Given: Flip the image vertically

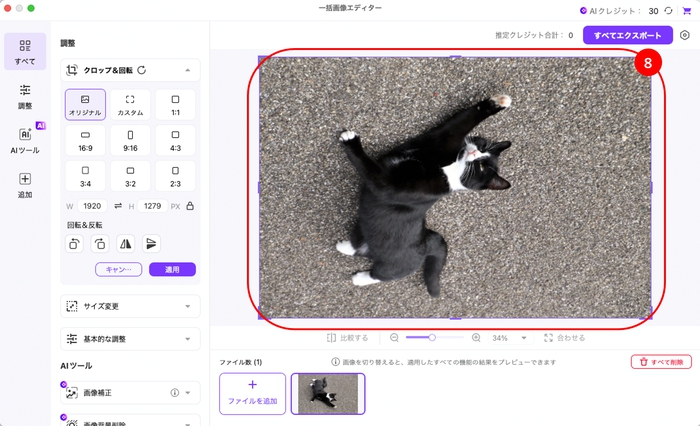Looking at the screenshot, I should [x=151, y=243].
